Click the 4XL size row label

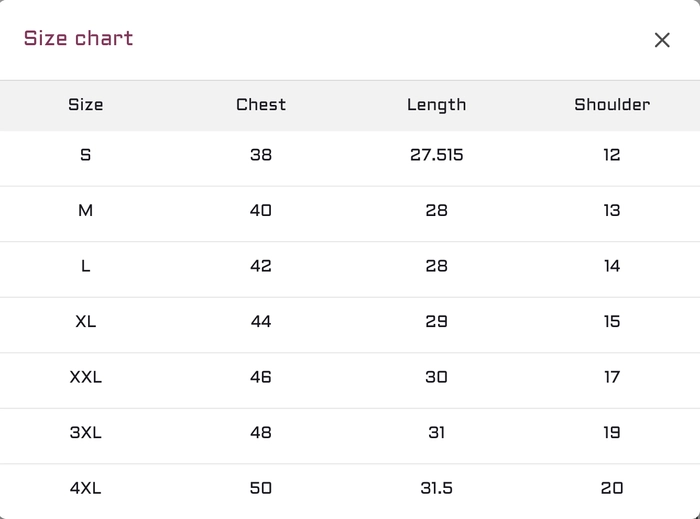point(86,488)
